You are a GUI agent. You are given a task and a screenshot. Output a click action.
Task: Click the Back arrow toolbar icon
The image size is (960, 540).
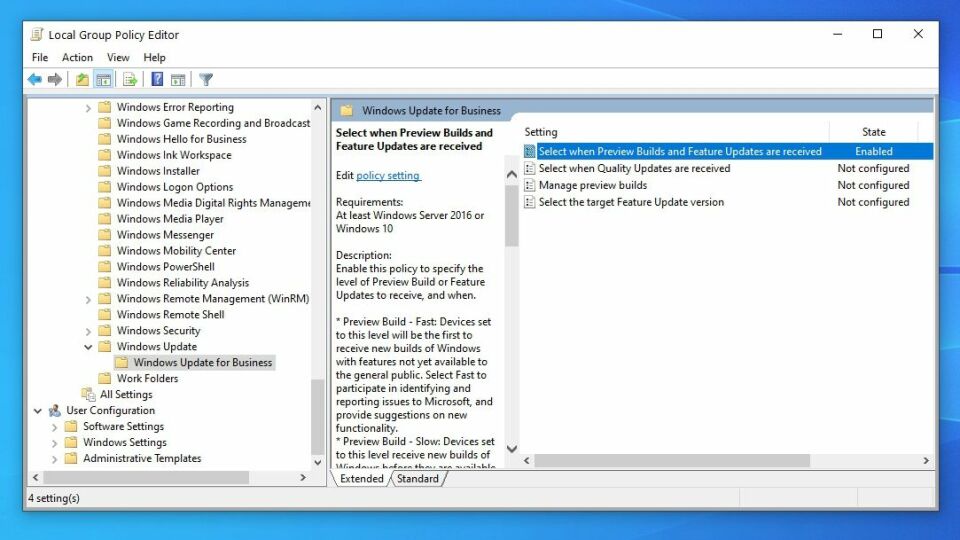(35, 80)
